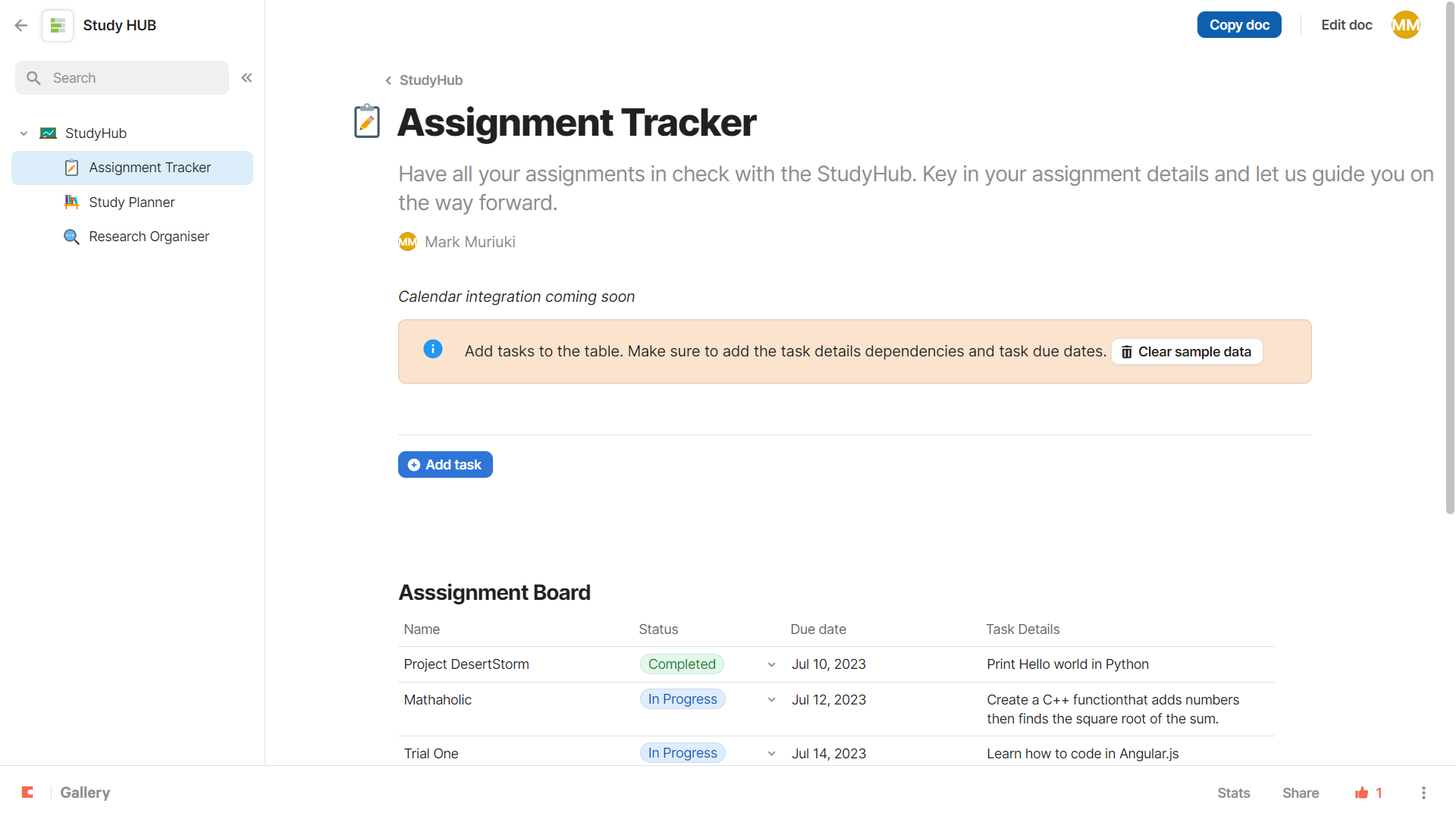
Task: Collapse the sidebar with double-chevron icon
Action: click(x=246, y=78)
